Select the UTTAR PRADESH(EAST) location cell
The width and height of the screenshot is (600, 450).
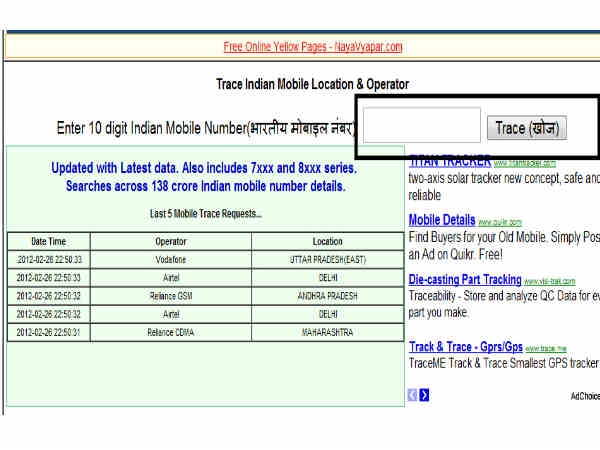(328, 260)
